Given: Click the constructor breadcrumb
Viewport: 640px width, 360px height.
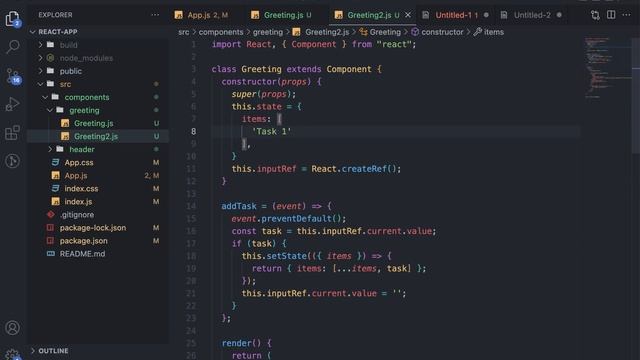Looking at the screenshot, I should [437, 32].
